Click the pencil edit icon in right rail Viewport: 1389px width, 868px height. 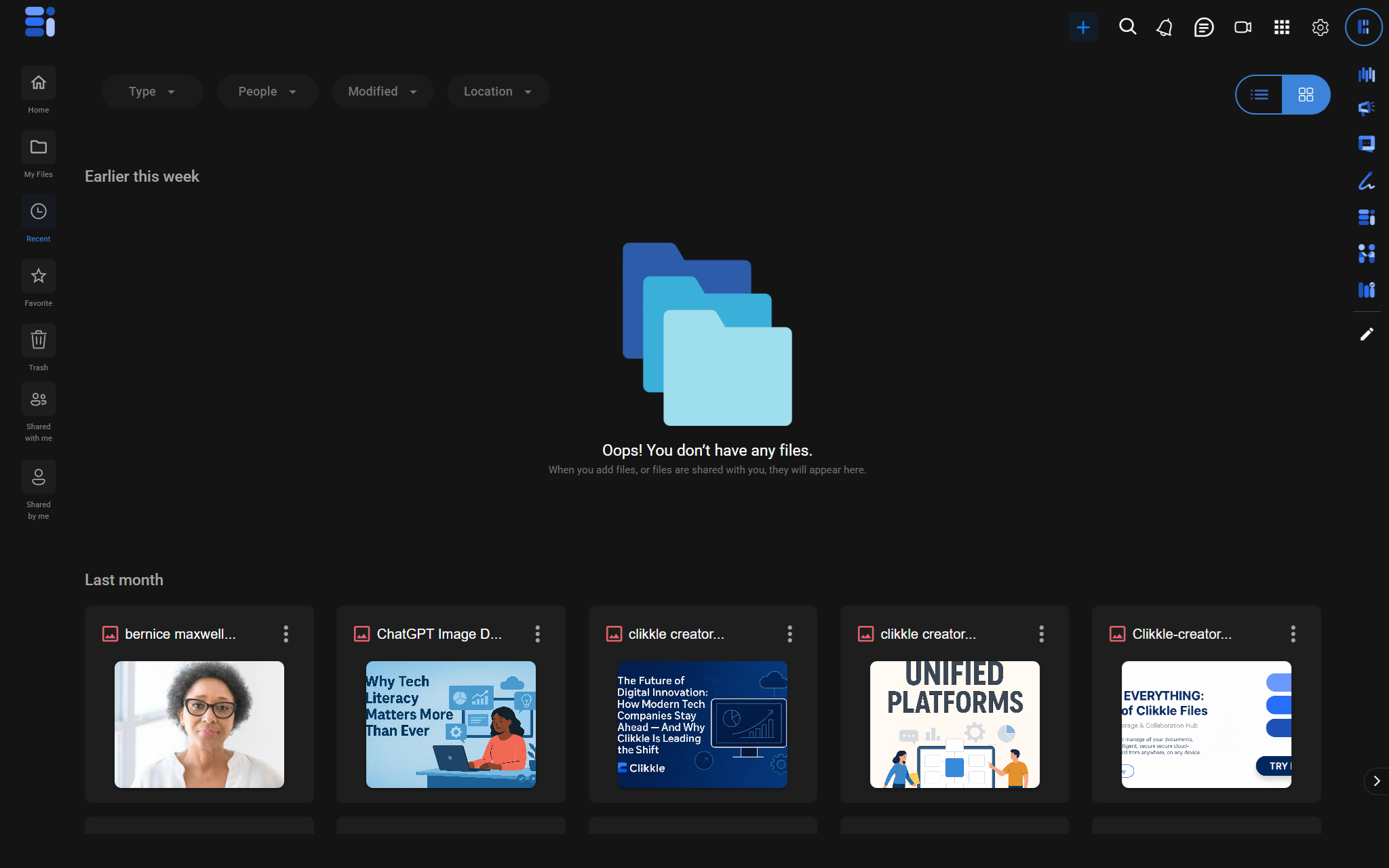click(1366, 334)
